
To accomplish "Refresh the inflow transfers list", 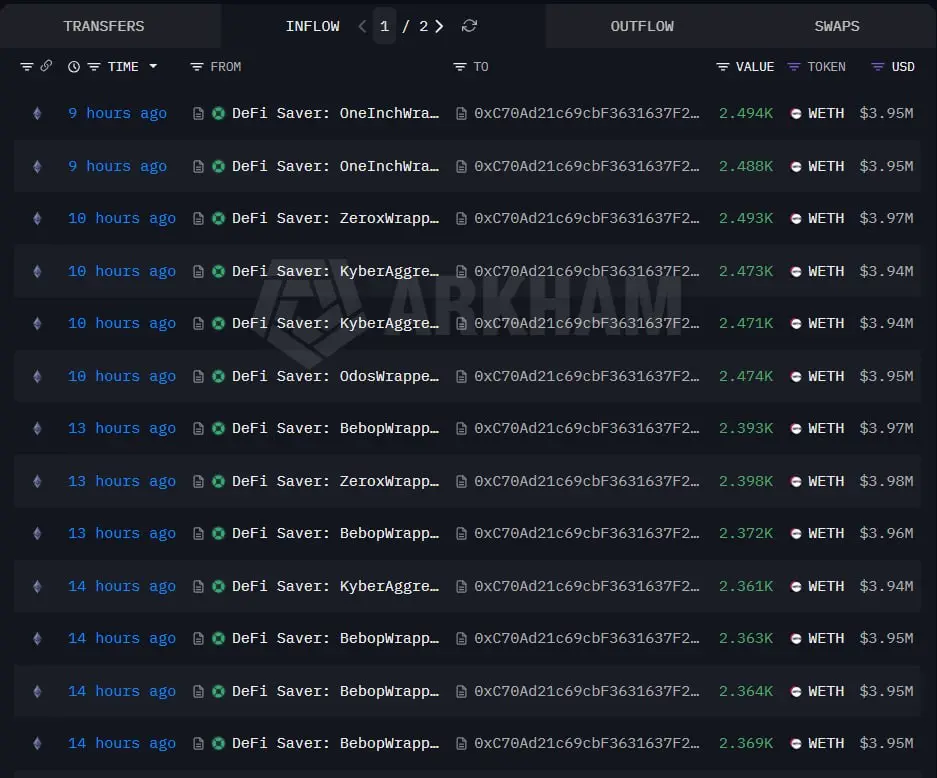I will (470, 26).
